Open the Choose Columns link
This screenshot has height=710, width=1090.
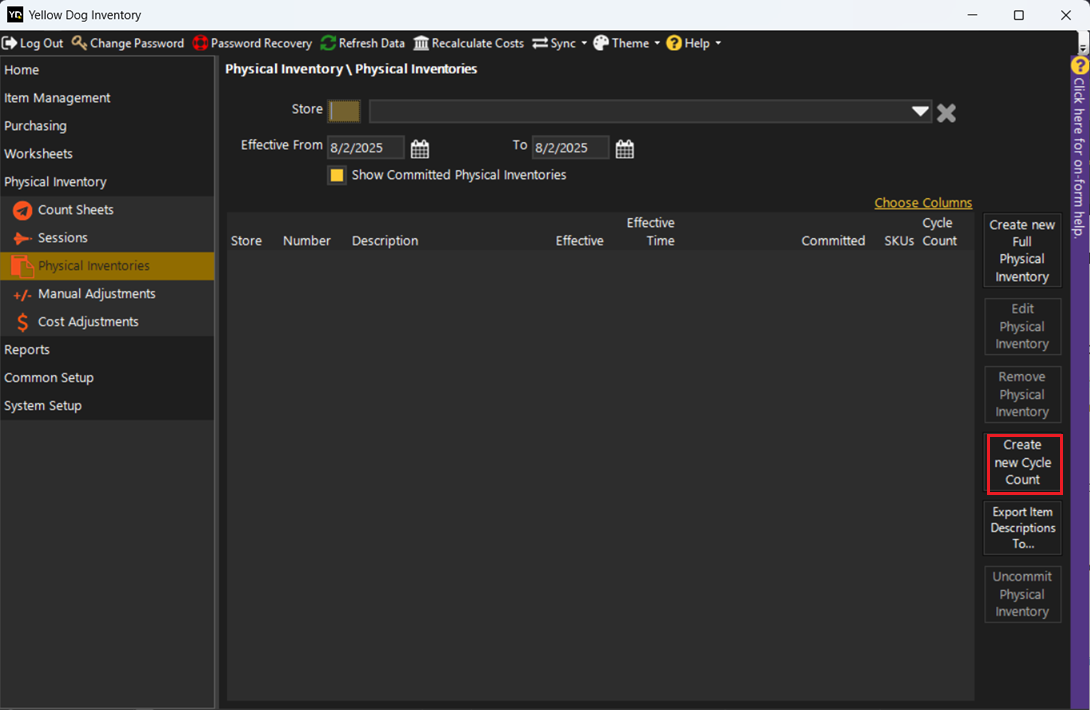click(x=923, y=203)
